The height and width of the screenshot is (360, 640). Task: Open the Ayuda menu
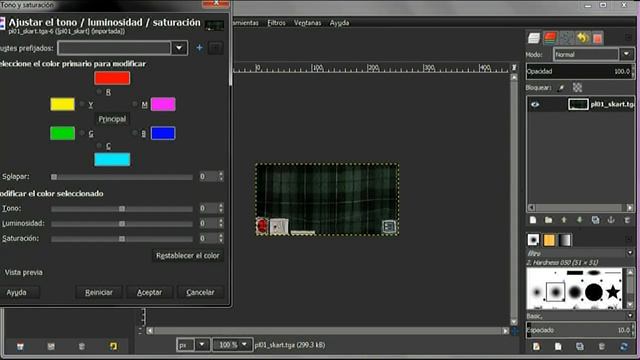coord(339,23)
